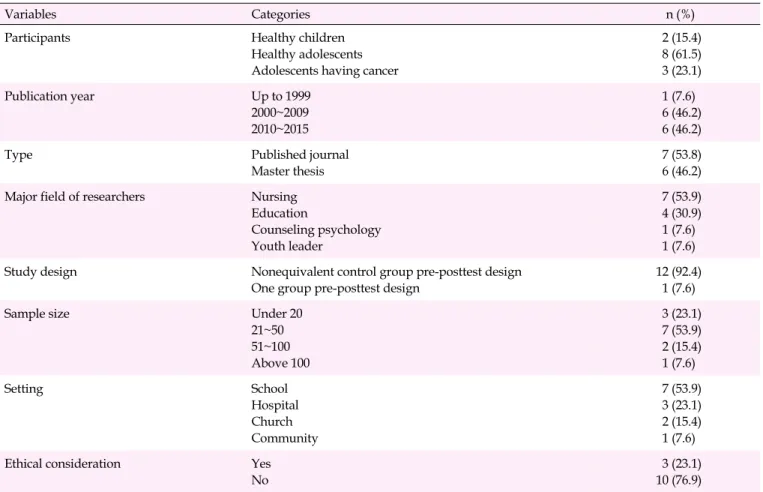763x492 pixels.
Task: Click '3 (23.1)' beside Under 20
Action: 681,313
